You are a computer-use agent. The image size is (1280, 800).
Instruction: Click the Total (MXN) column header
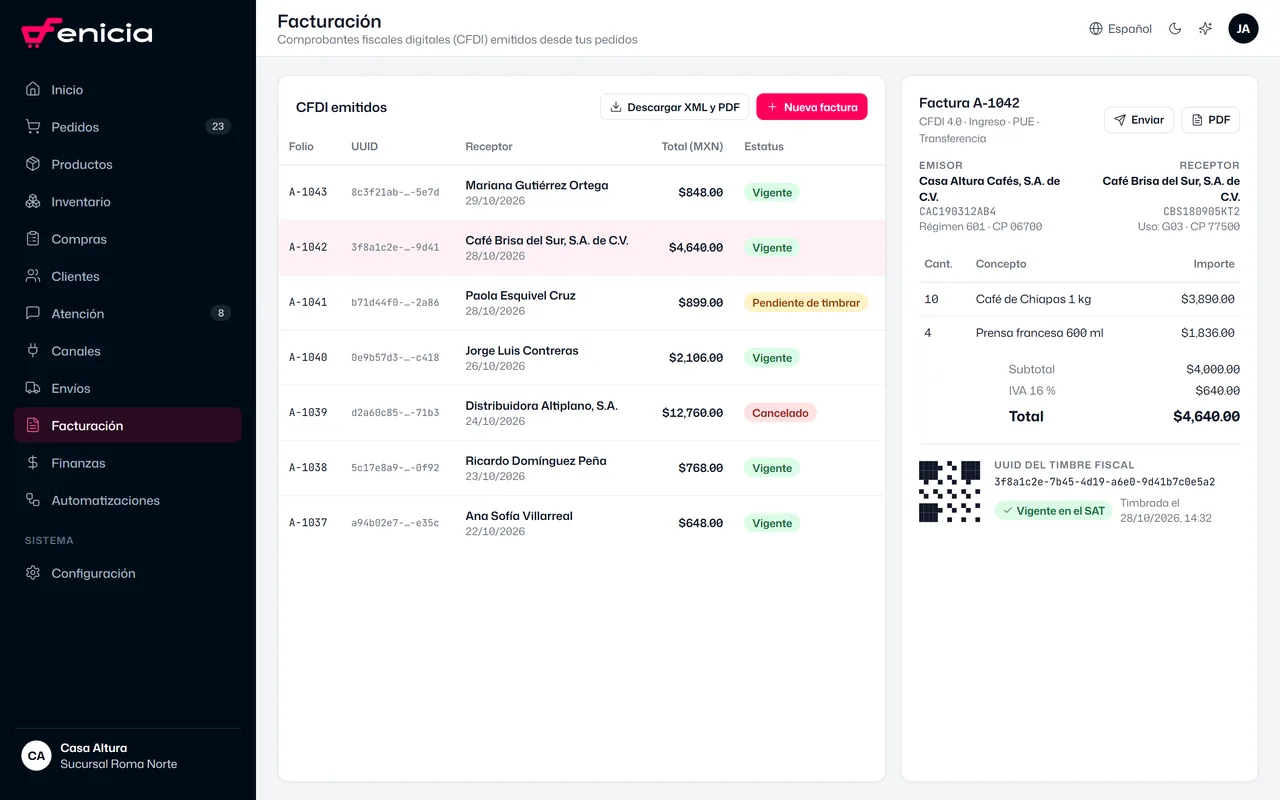692,146
